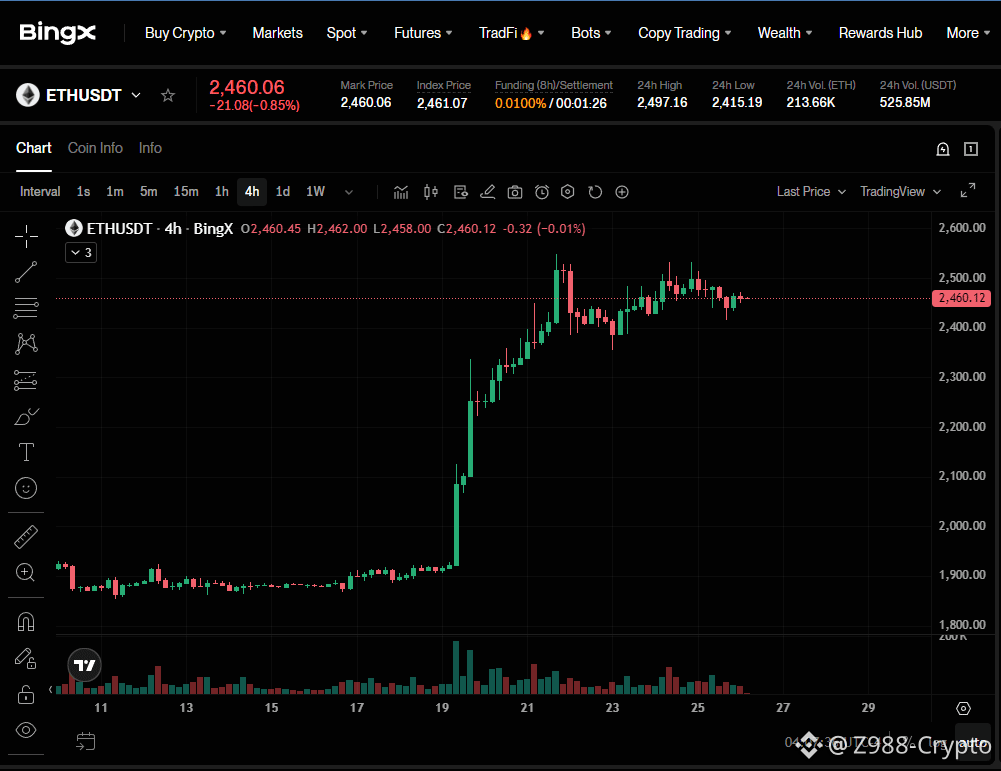This screenshot has width=1001, height=771.
Task: Go to the Markets page
Action: point(277,33)
